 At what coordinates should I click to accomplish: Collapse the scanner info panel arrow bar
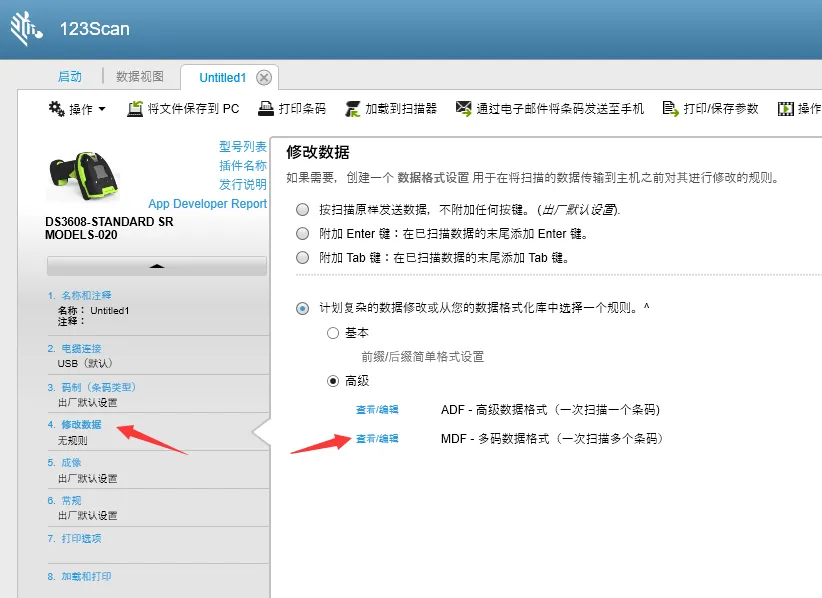tap(157, 266)
